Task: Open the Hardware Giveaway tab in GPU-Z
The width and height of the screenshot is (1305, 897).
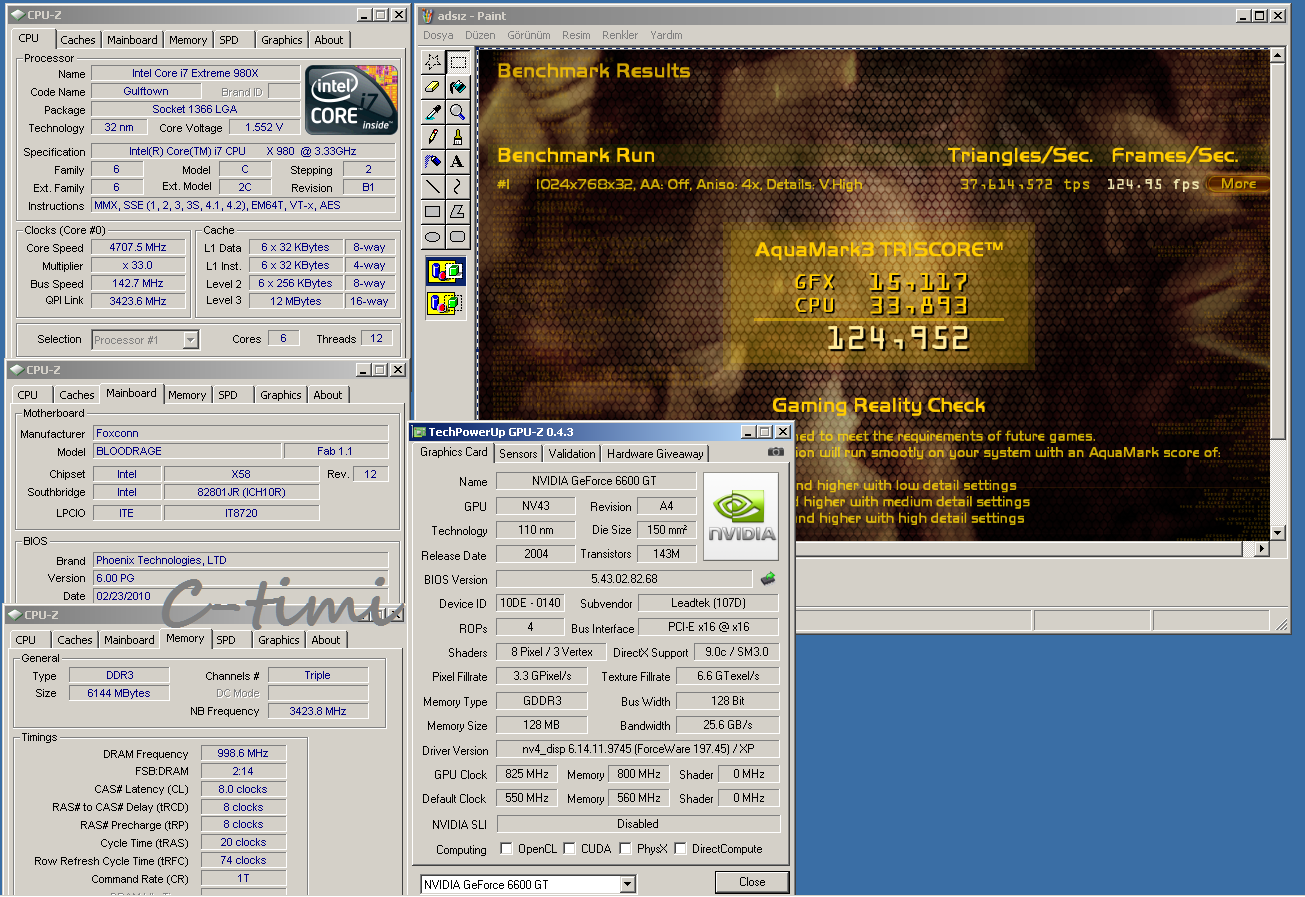Action: (x=655, y=453)
